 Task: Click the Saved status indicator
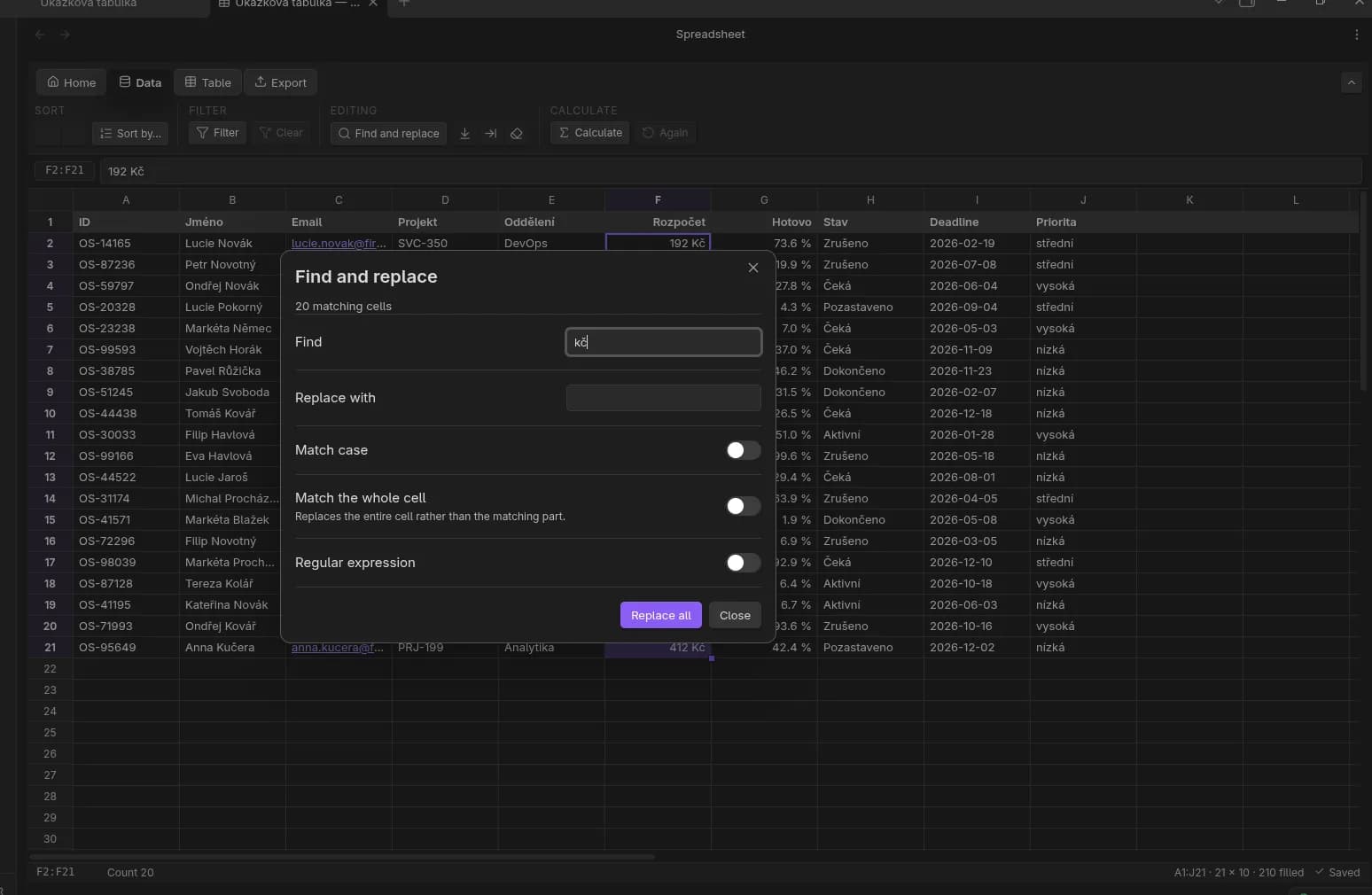click(x=1337, y=872)
